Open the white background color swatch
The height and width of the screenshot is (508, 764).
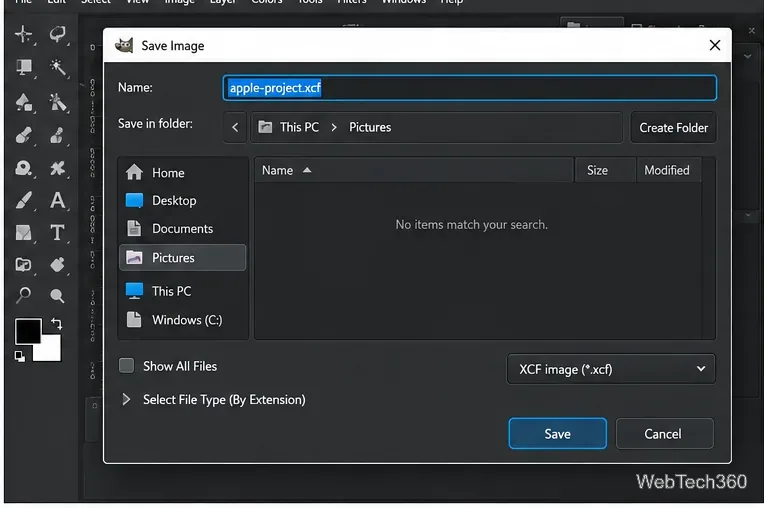pyautogui.click(x=51, y=351)
